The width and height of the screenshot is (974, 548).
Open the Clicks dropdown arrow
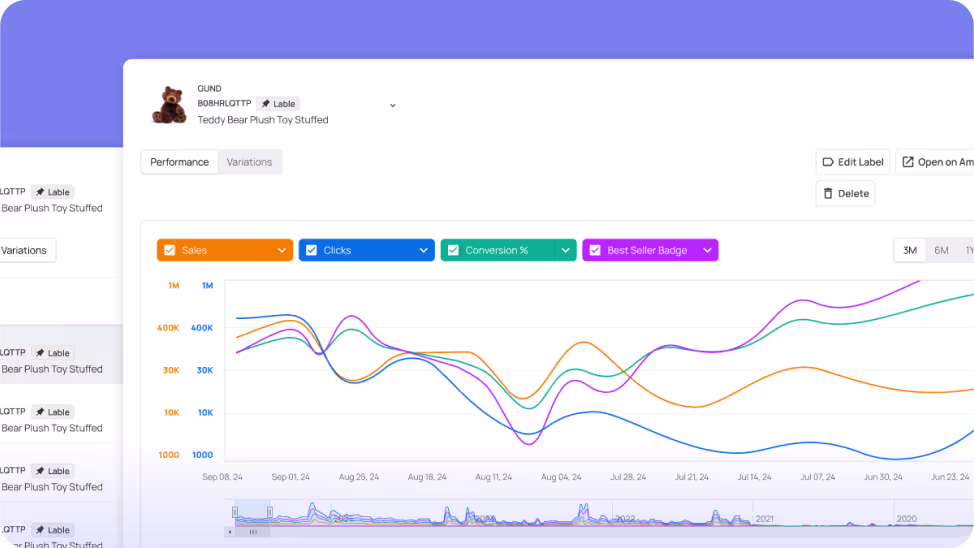click(x=423, y=250)
